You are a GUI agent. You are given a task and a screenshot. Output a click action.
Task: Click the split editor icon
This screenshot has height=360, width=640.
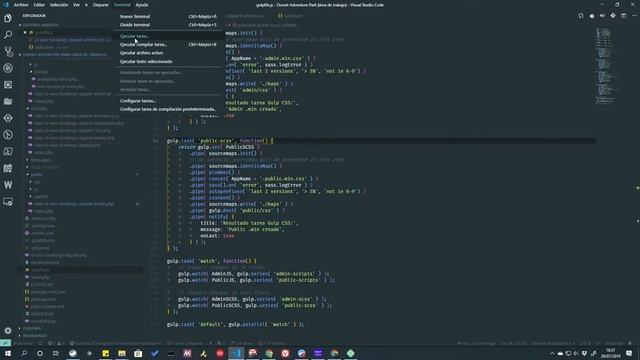click(x=623, y=16)
